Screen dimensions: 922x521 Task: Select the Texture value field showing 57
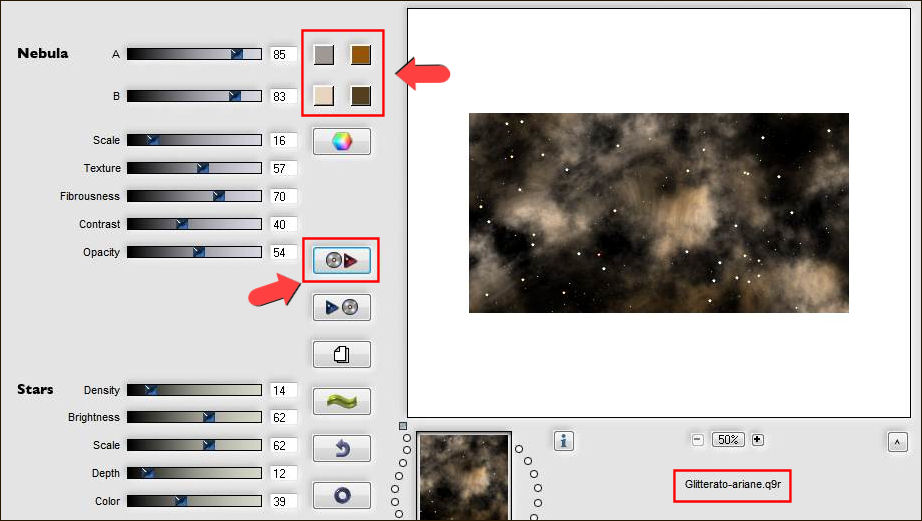[279, 169]
